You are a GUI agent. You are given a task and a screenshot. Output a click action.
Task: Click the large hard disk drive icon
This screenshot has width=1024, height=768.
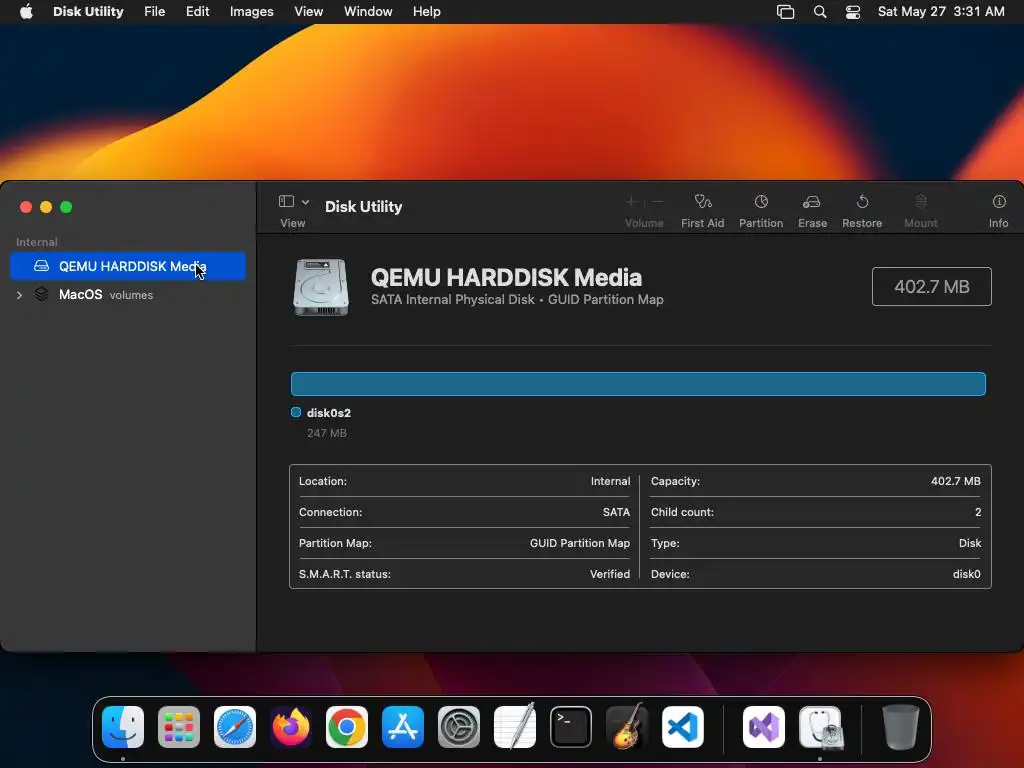point(321,287)
